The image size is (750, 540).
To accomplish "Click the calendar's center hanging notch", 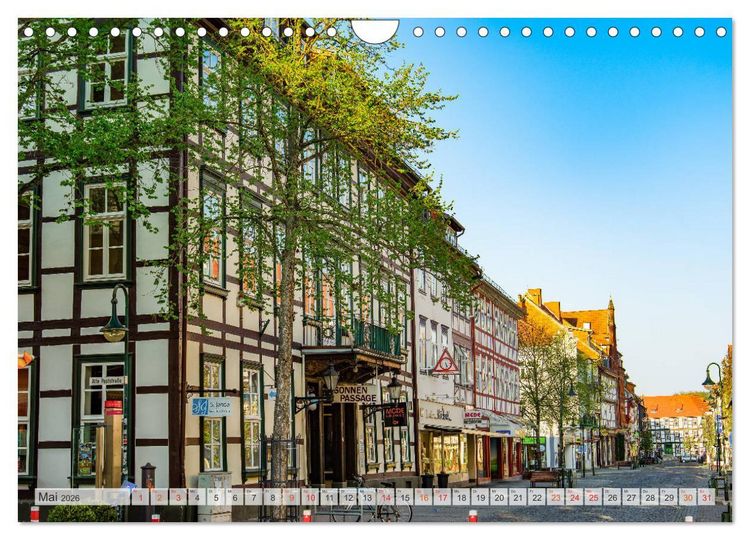I will tap(375, 30).
